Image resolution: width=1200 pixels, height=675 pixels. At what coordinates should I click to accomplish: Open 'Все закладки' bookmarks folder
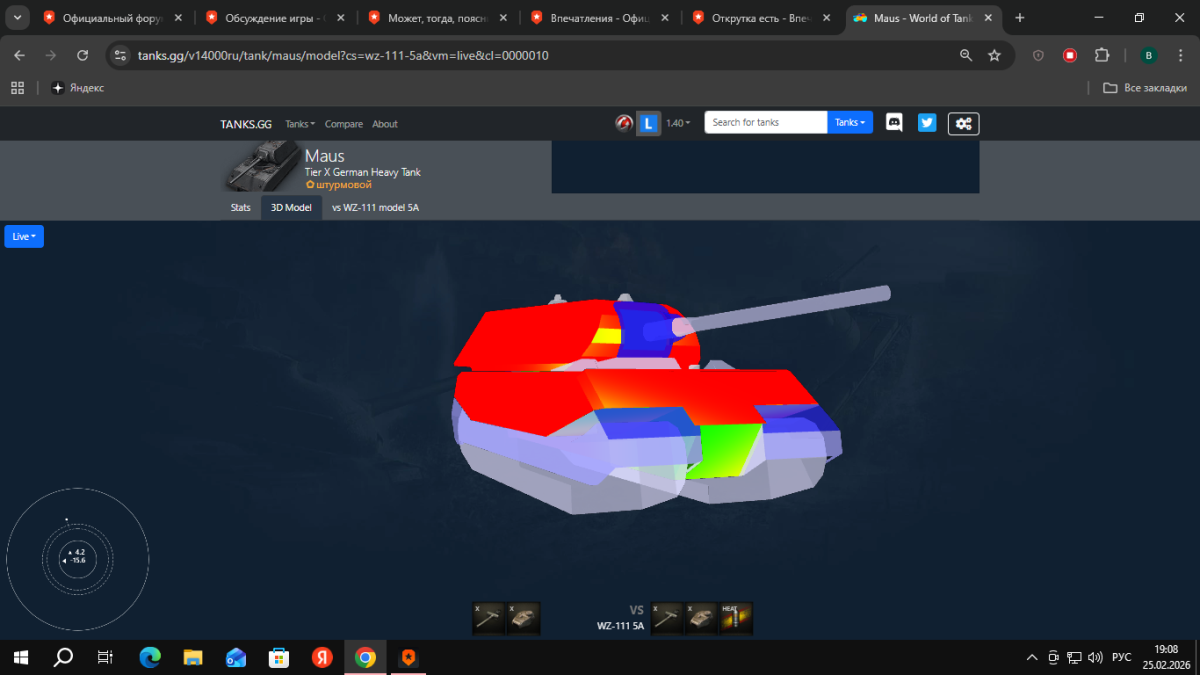[x=1143, y=88]
